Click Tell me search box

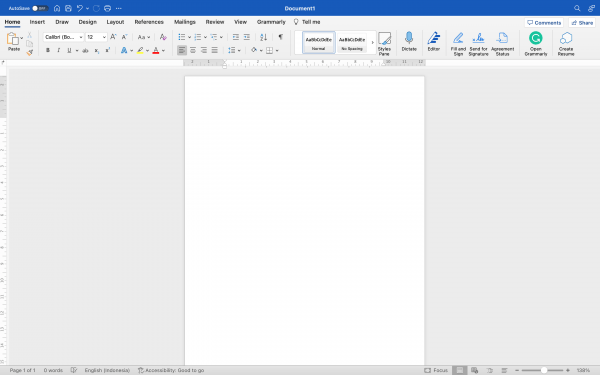pos(307,22)
